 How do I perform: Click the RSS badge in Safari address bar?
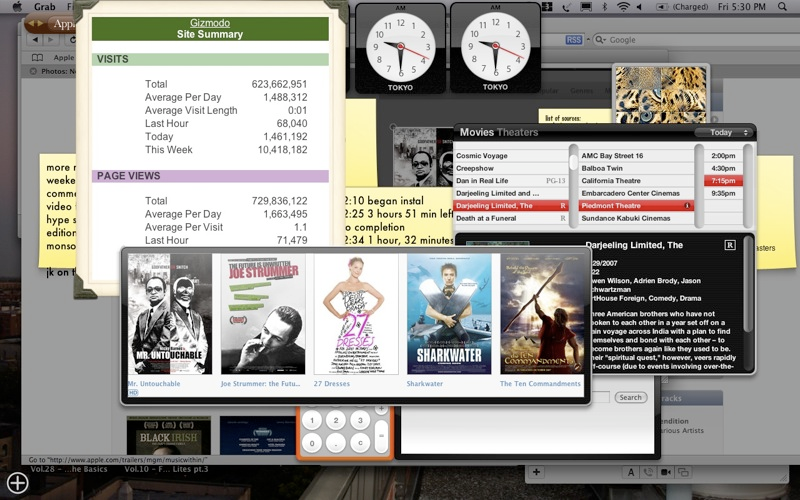point(574,40)
